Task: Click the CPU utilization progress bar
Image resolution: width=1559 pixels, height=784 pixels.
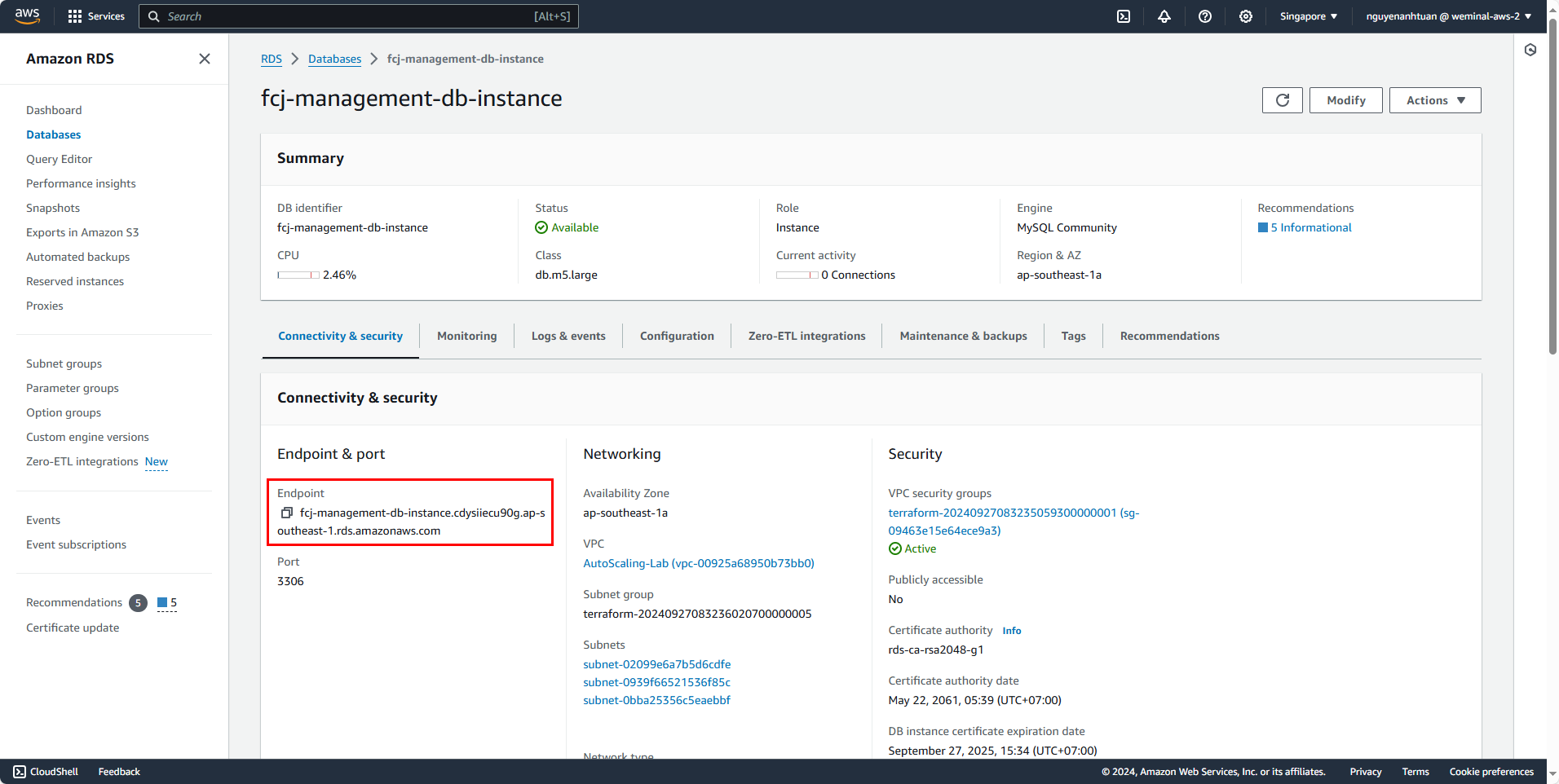Action: pos(297,275)
